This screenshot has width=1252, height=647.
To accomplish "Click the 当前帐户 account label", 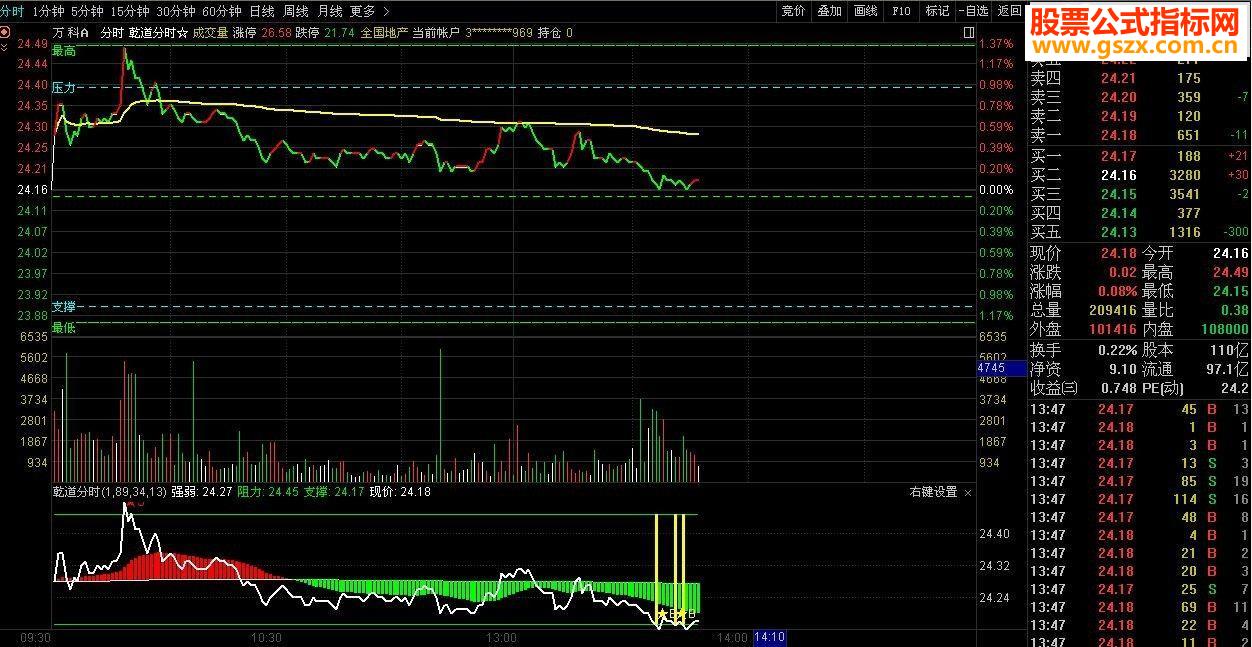I will pyautogui.click(x=436, y=32).
